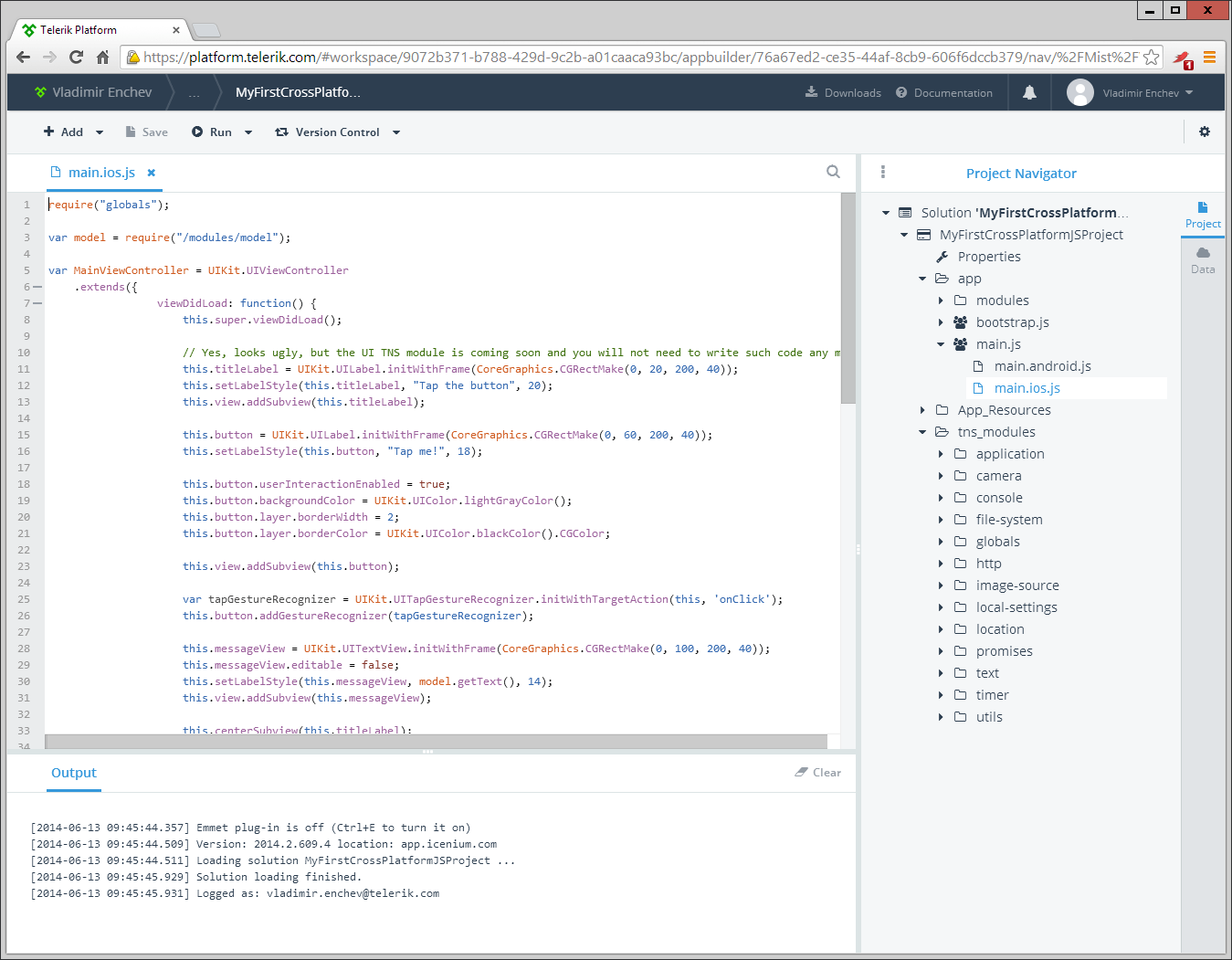Click the bootstrap.js group icon

[961, 322]
